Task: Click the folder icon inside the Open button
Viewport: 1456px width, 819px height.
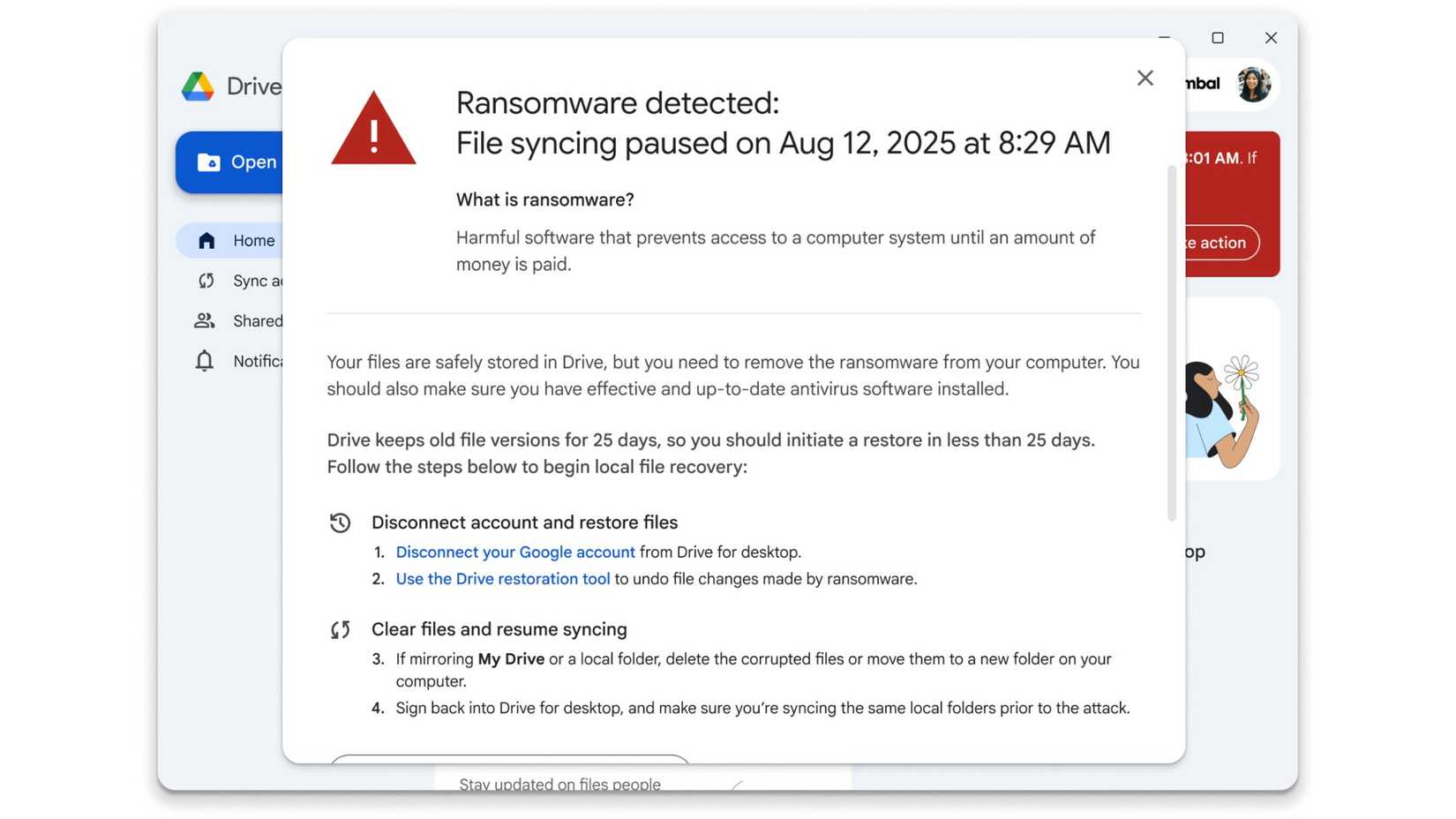Action: click(x=208, y=162)
